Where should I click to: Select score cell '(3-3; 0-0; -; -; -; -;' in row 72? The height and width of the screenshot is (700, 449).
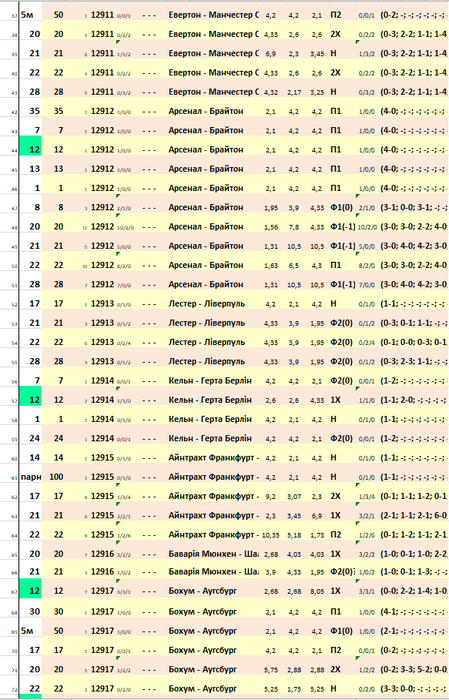pyautogui.click(x=414, y=689)
